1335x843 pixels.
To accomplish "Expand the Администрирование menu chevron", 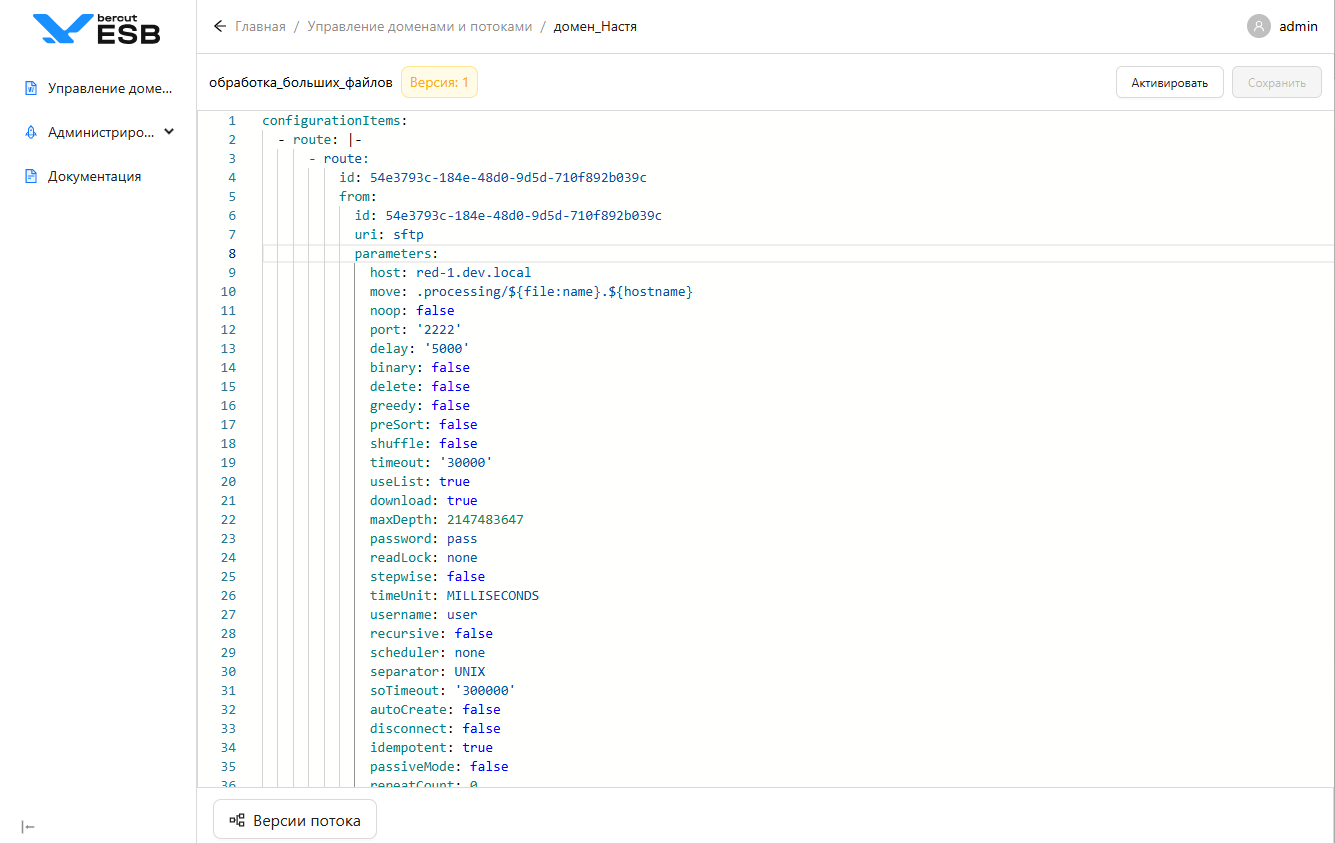I will (169, 131).
